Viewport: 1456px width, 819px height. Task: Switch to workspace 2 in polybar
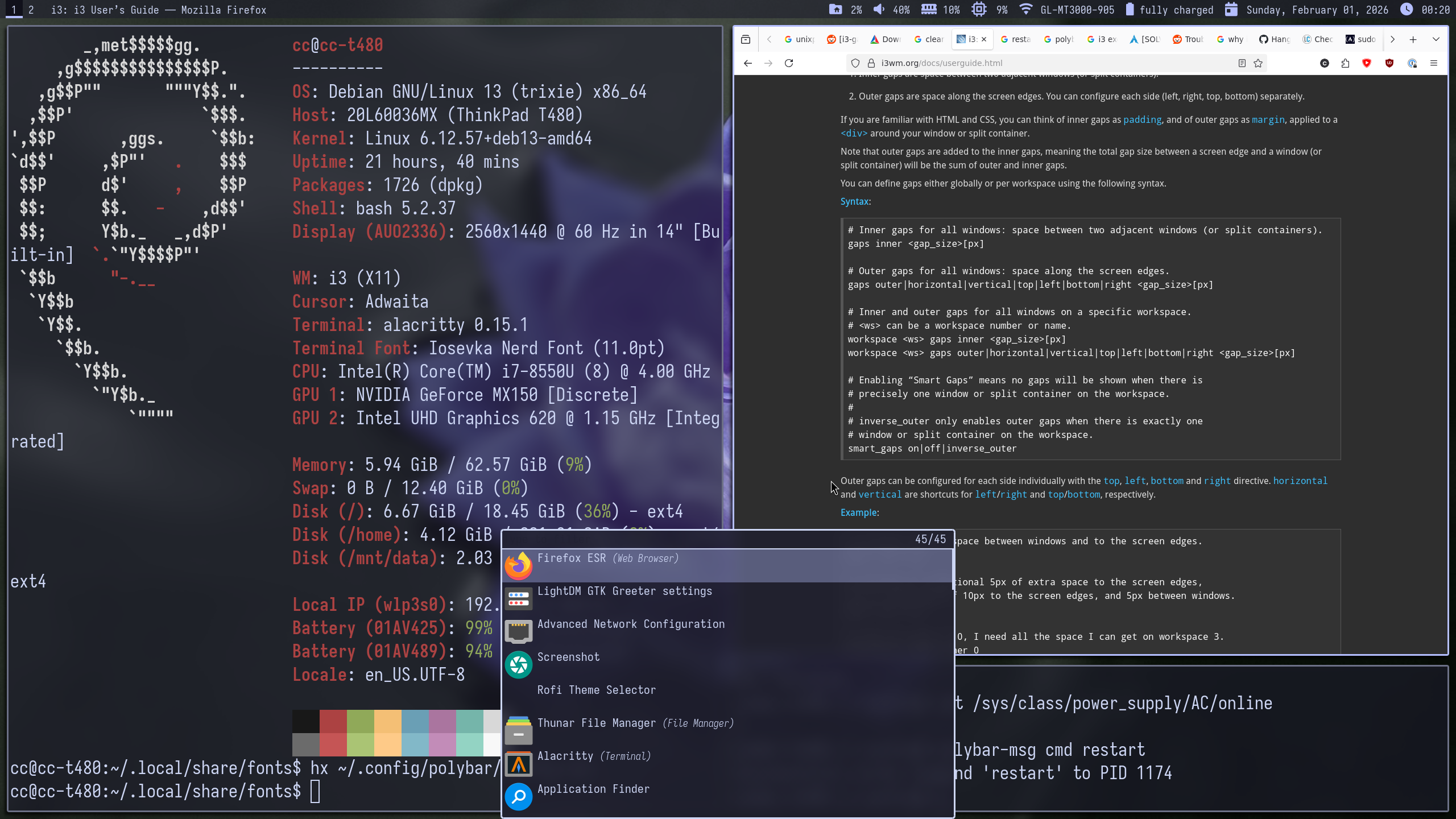point(31,10)
